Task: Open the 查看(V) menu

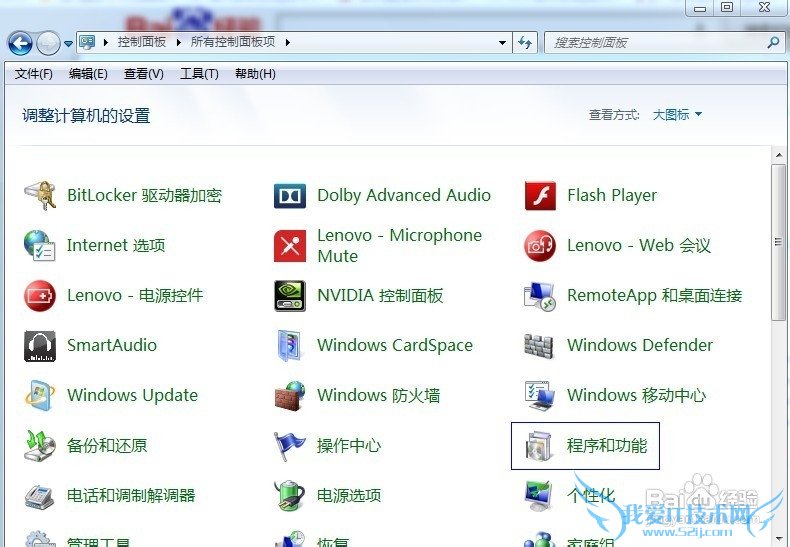Action: [144, 74]
